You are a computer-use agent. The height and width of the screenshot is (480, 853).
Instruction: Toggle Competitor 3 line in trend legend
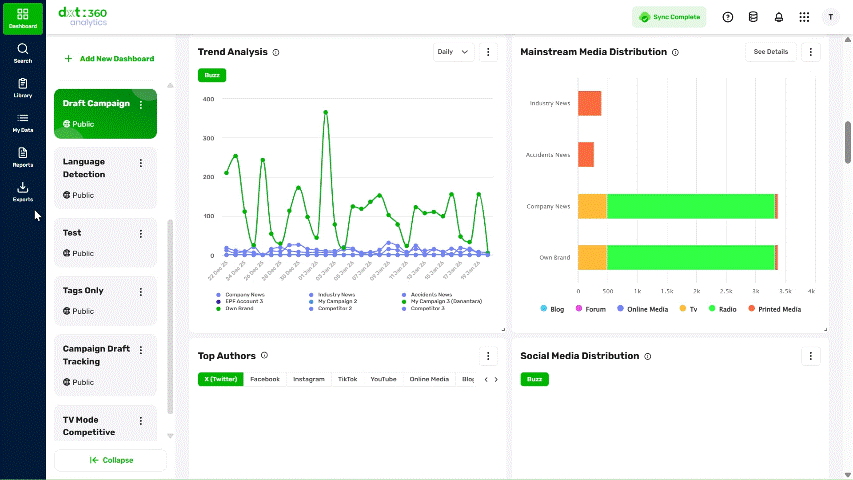coord(423,309)
